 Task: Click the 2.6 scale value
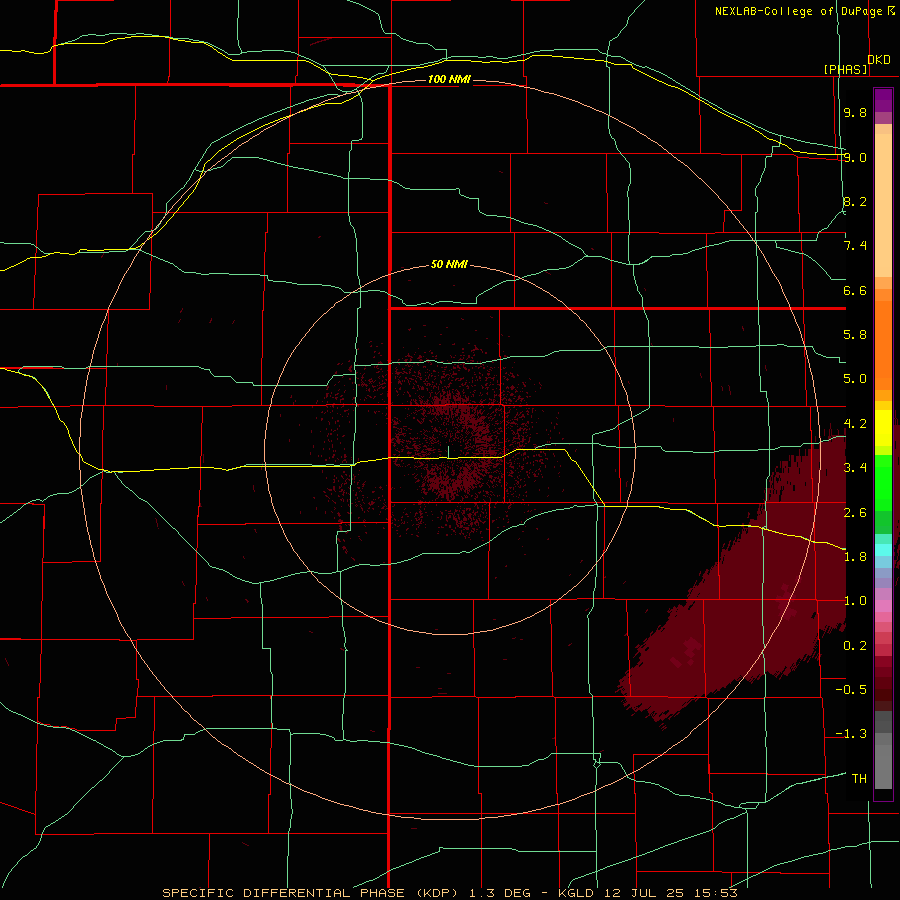point(855,513)
